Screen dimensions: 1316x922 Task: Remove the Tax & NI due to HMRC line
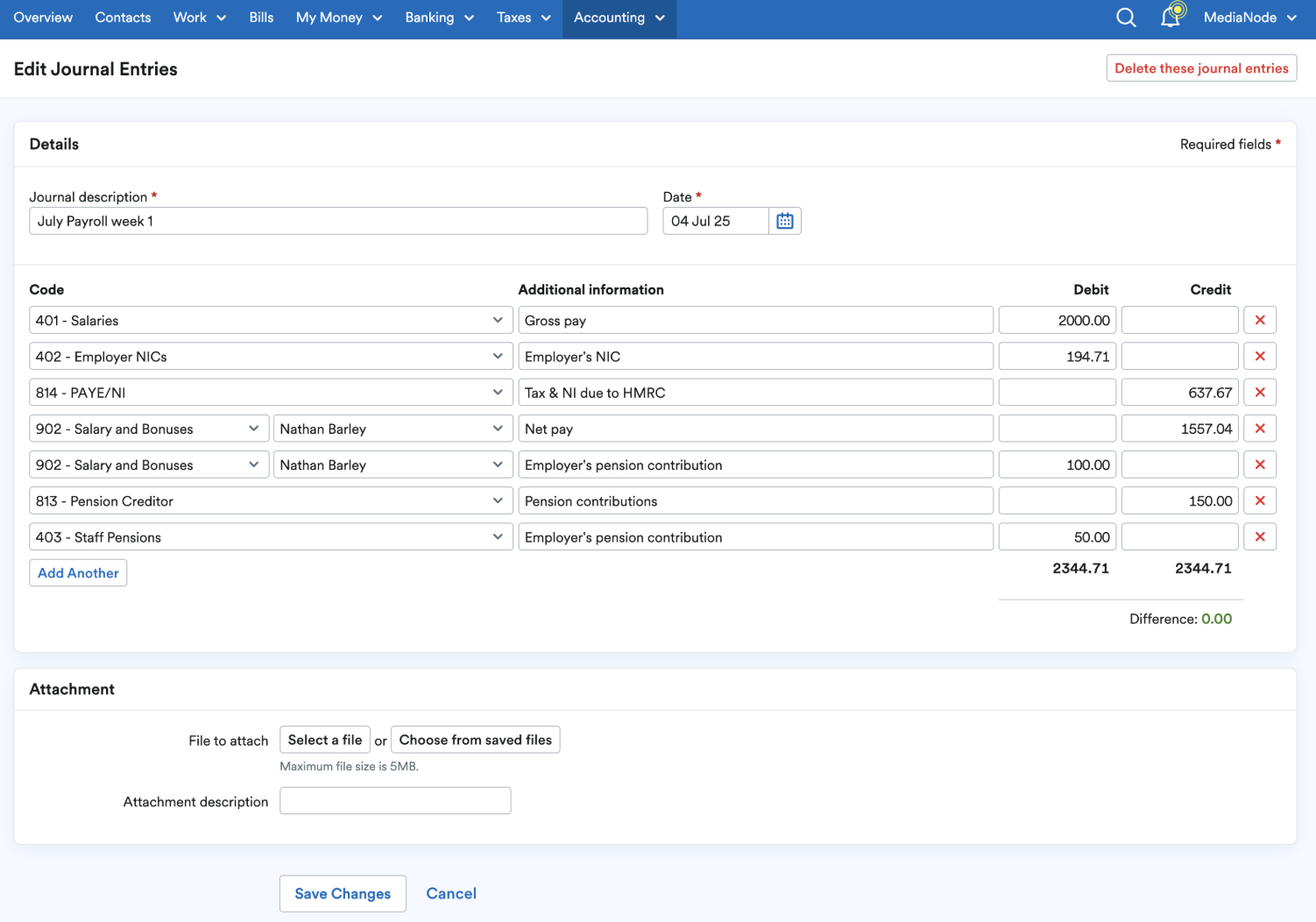tap(1260, 392)
